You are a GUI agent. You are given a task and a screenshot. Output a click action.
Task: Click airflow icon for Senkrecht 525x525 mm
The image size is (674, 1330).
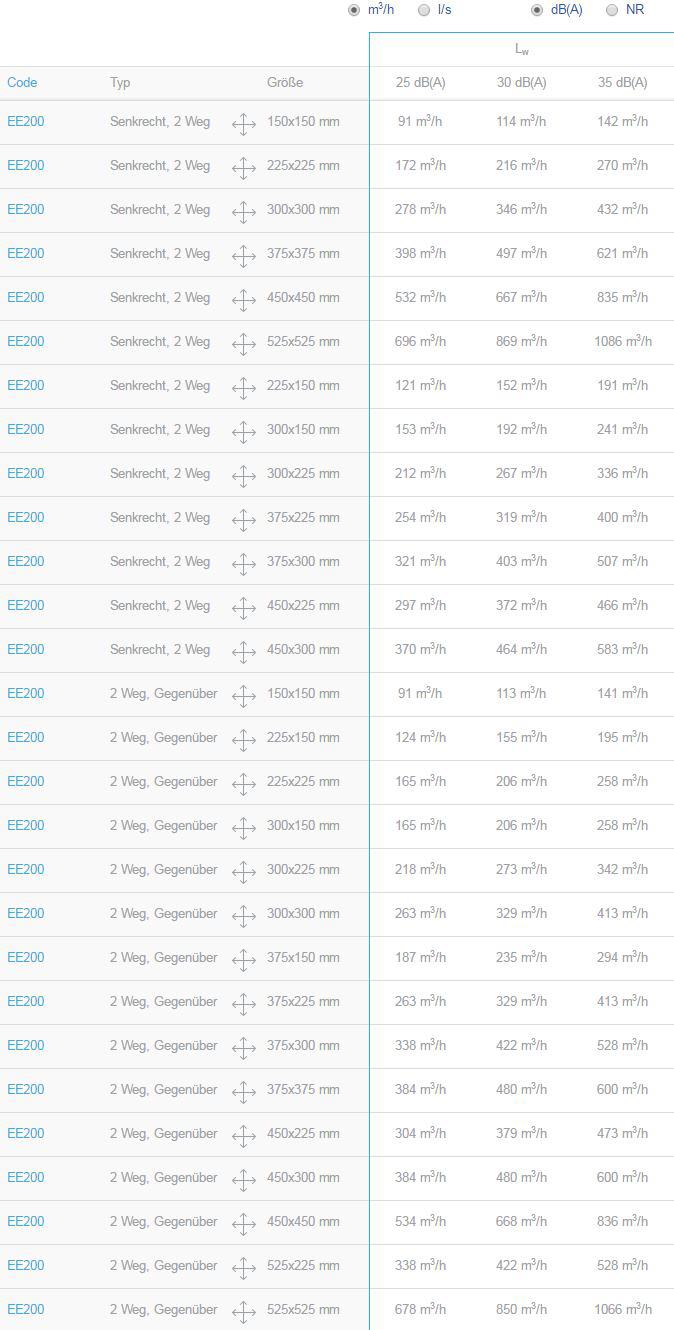[244, 344]
